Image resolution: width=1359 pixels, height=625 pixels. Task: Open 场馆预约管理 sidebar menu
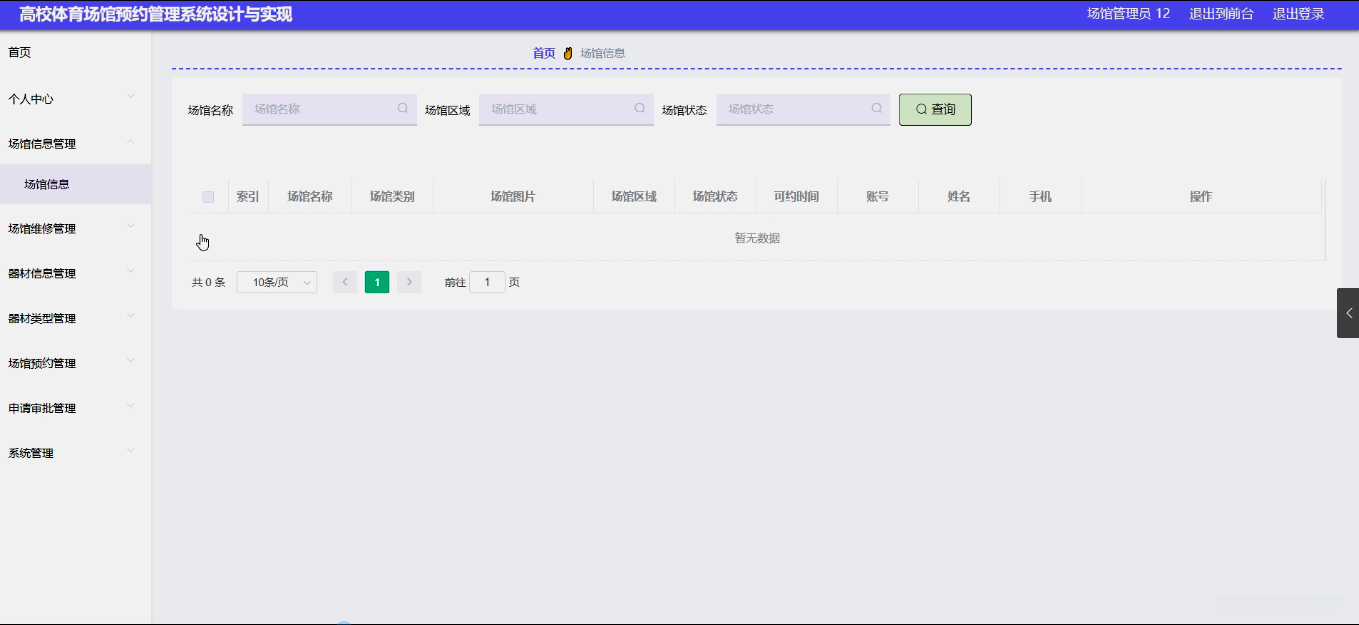pos(75,363)
